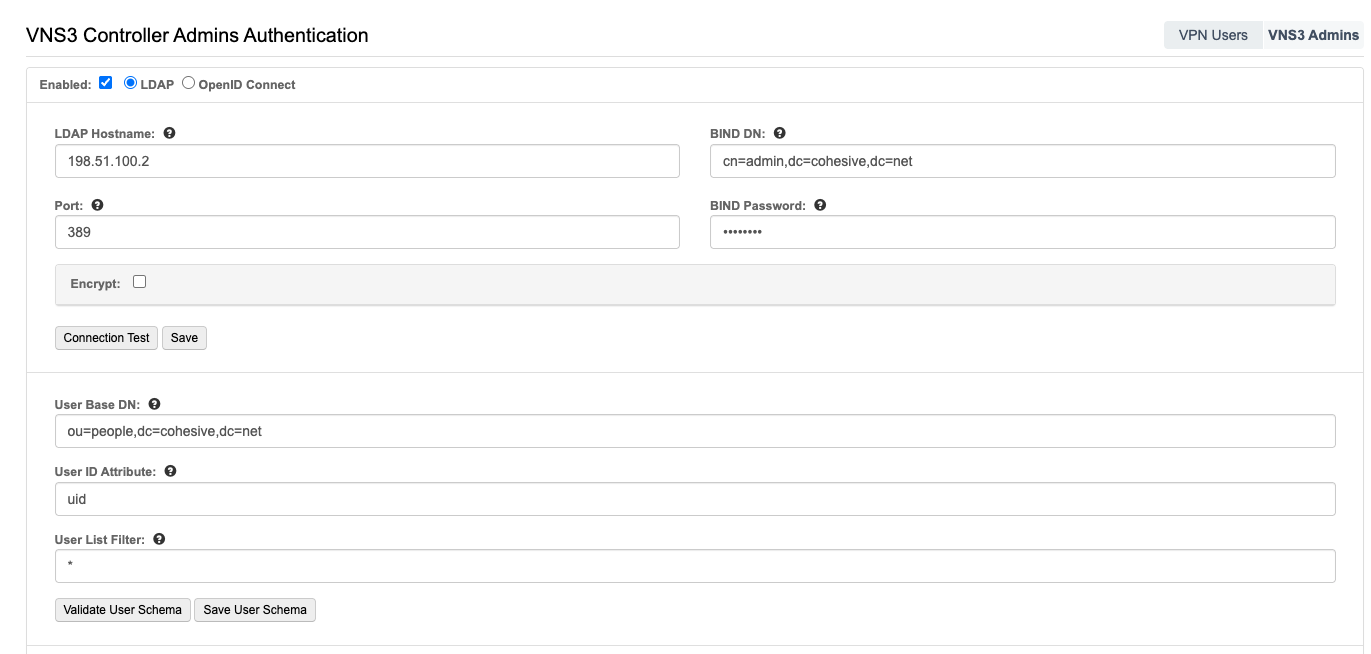Focus the User List Filter field

click(x=695, y=566)
